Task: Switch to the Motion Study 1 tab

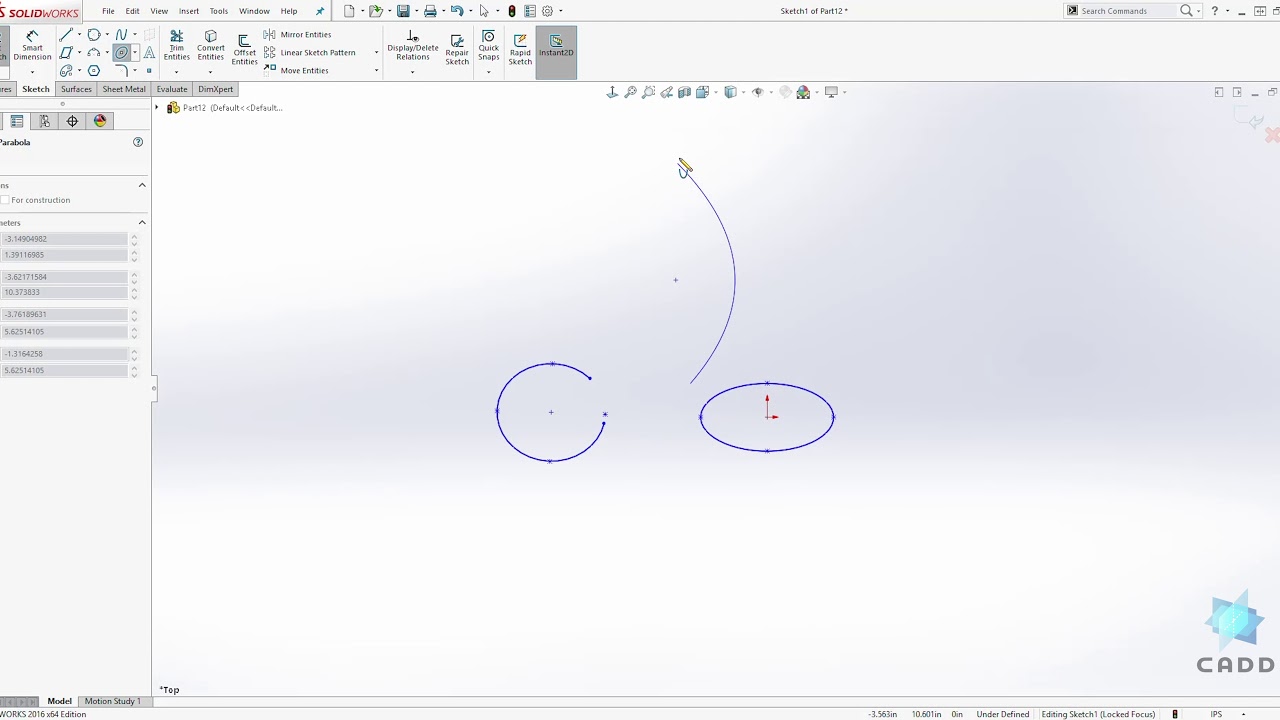Action: 113,701
